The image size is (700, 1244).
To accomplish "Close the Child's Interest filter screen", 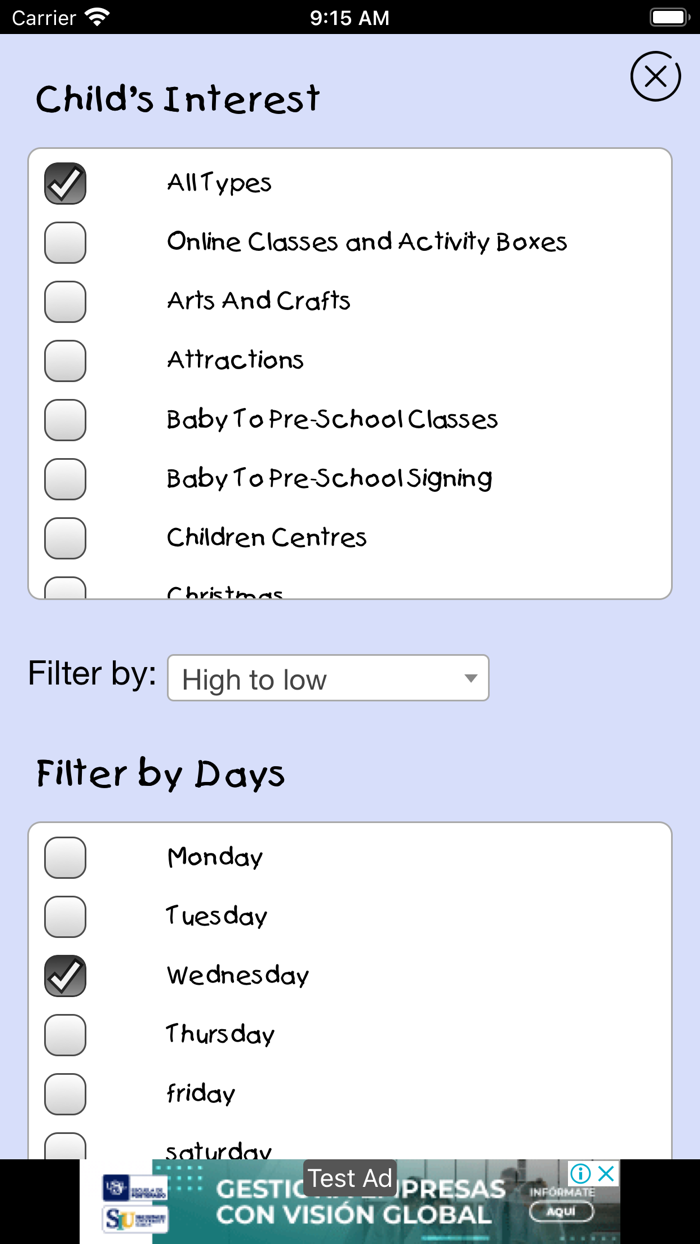I will point(655,76).
